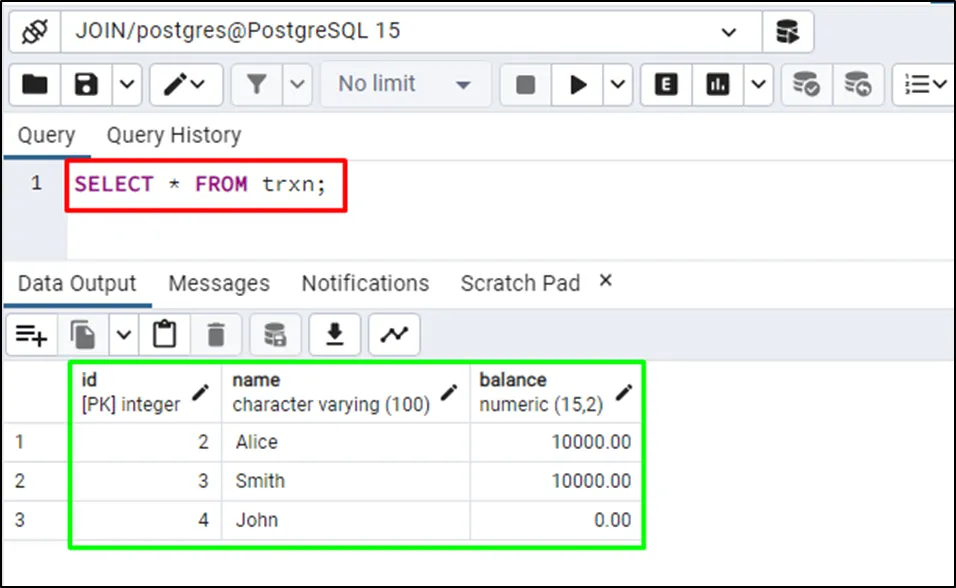Run the query with Execute button

coord(578,85)
